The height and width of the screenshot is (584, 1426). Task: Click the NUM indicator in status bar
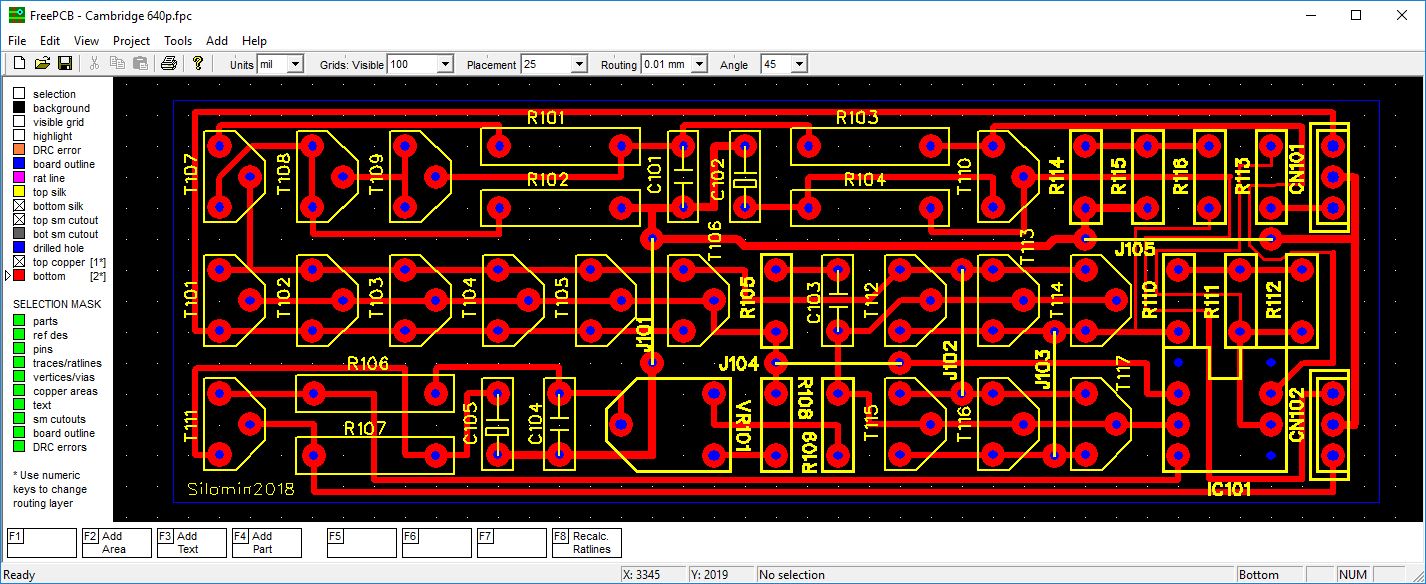click(x=1353, y=575)
